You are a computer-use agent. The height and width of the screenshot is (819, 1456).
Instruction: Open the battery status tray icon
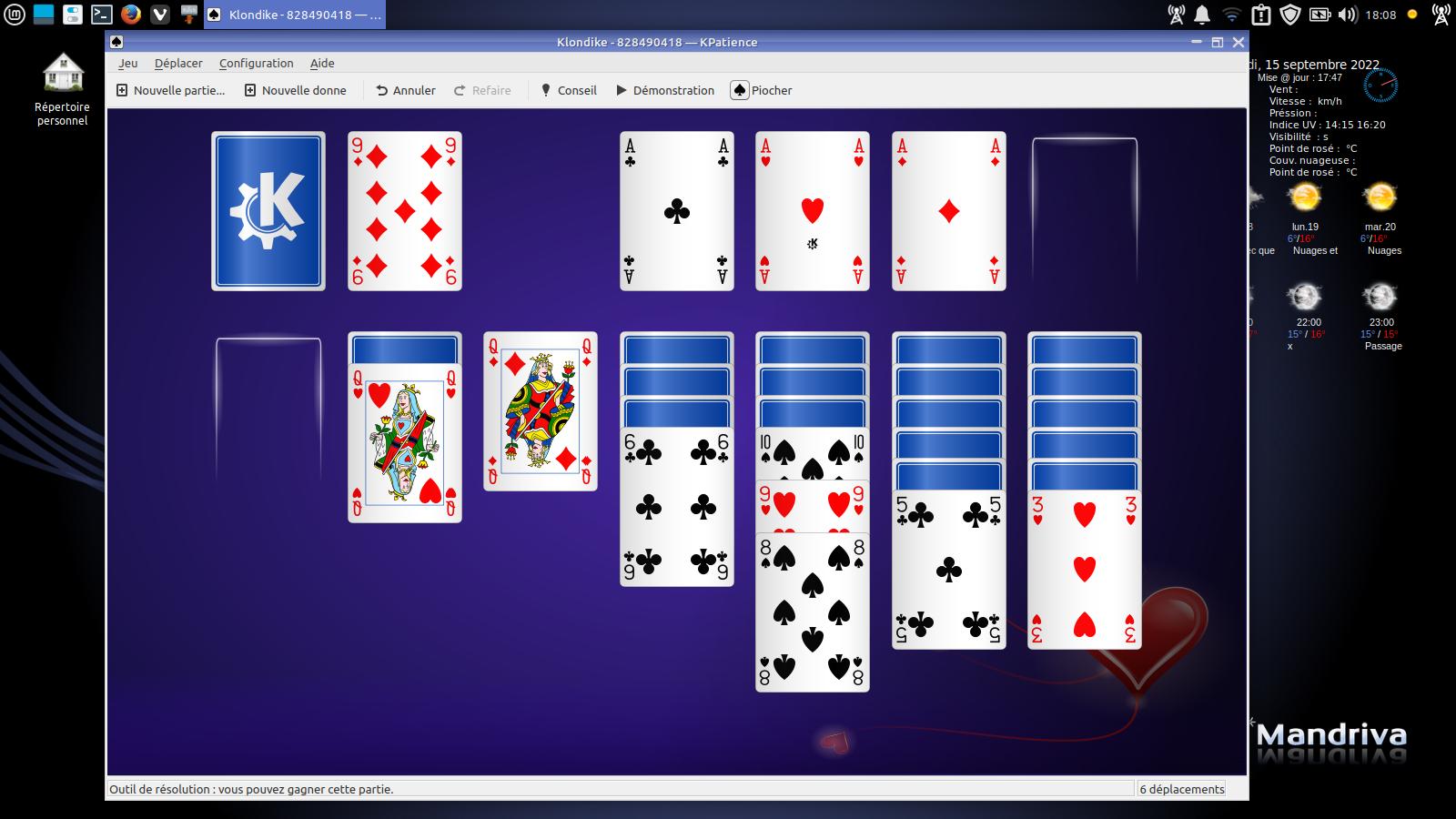[x=1319, y=15]
